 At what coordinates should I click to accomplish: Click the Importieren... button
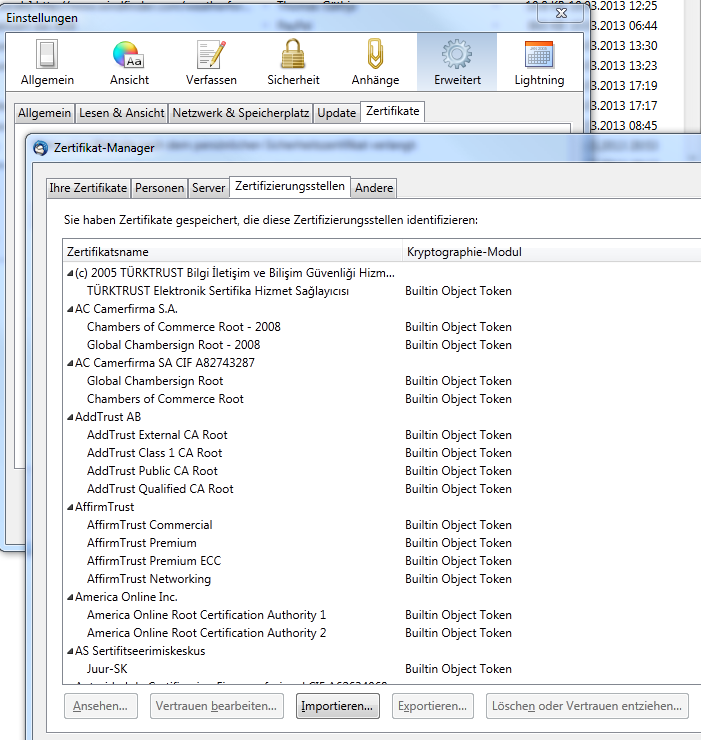tap(338, 706)
